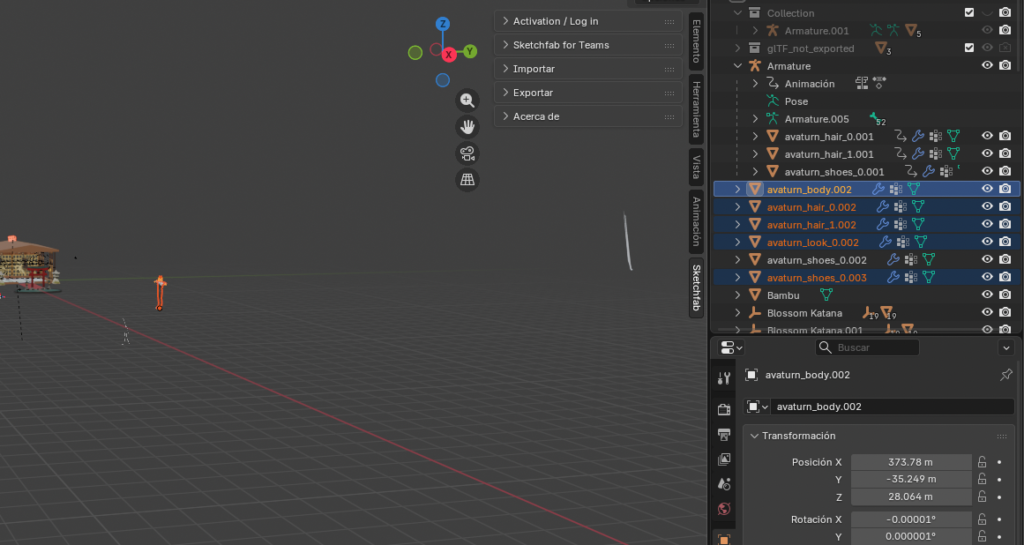This screenshot has width=1024, height=545.
Task: Click the zoom view magnifier icon
Action: click(x=467, y=100)
